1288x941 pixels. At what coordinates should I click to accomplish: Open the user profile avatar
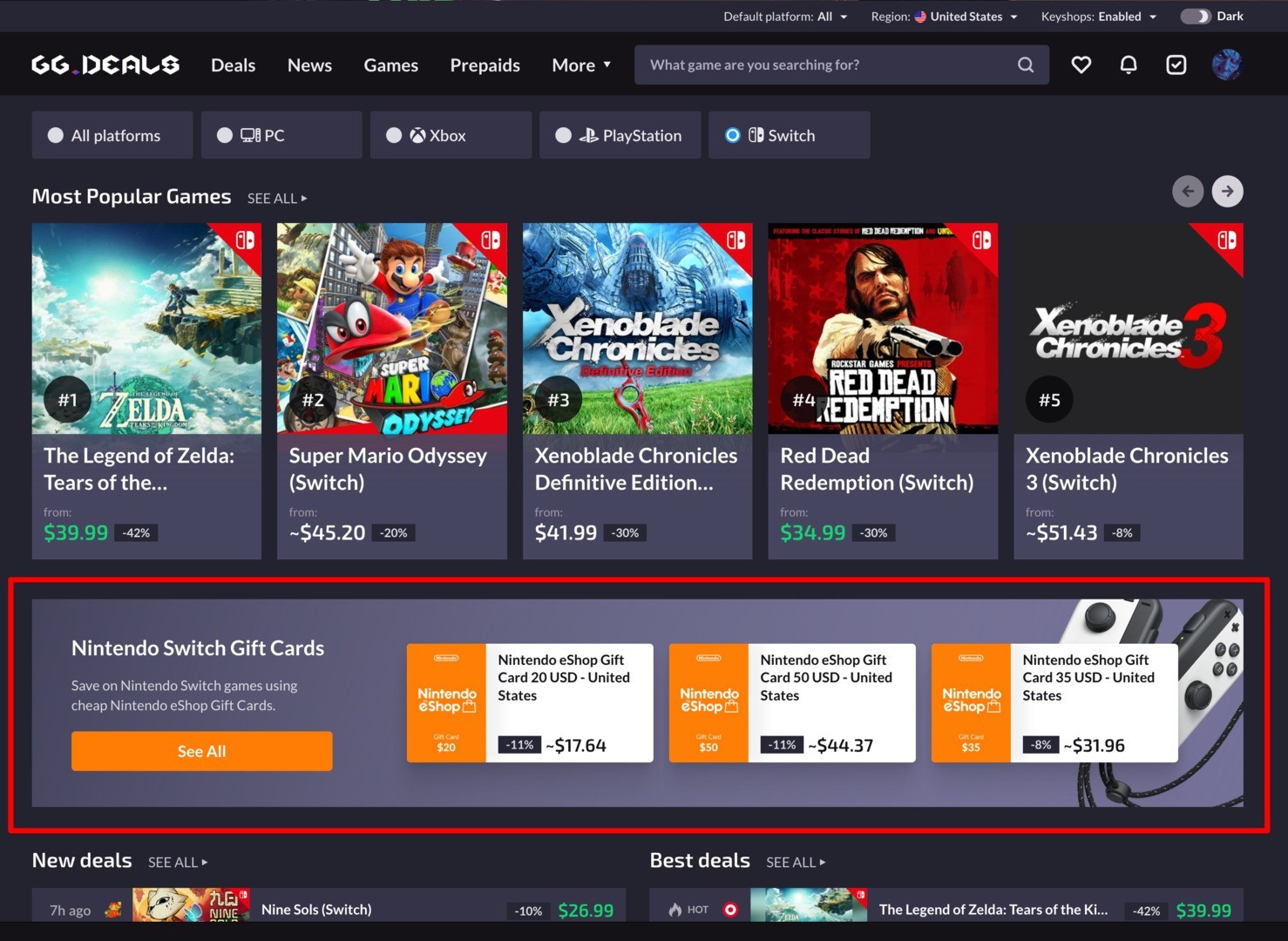pyautogui.click(x=1227, y=64)
